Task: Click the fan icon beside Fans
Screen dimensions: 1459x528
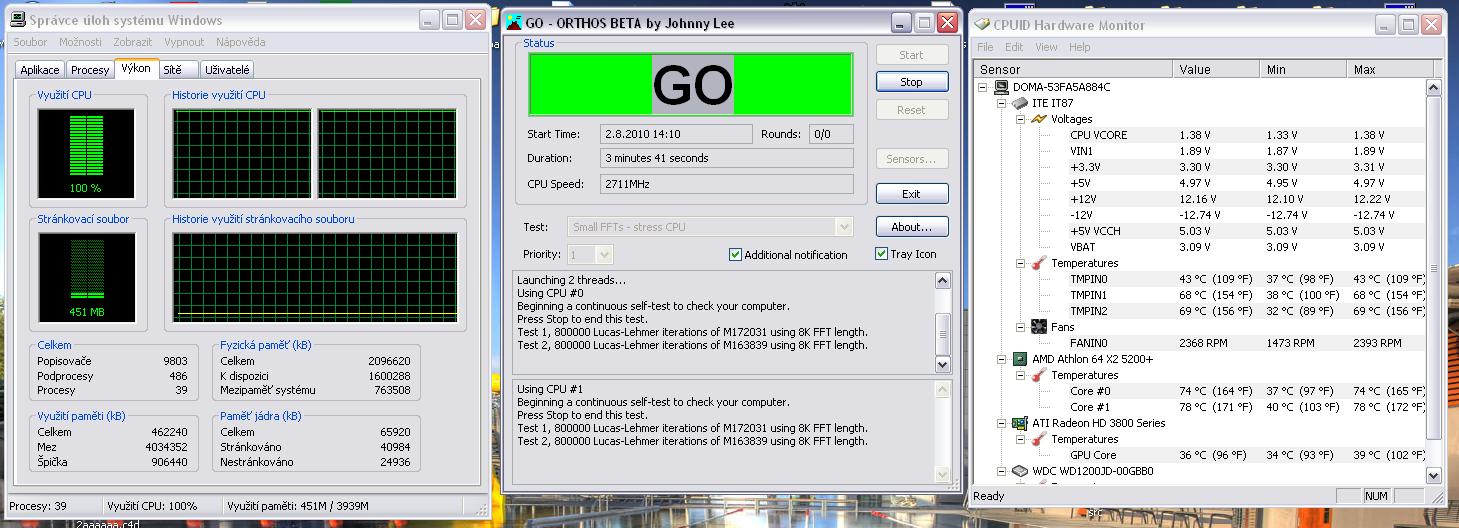Action: (1038, 327)
